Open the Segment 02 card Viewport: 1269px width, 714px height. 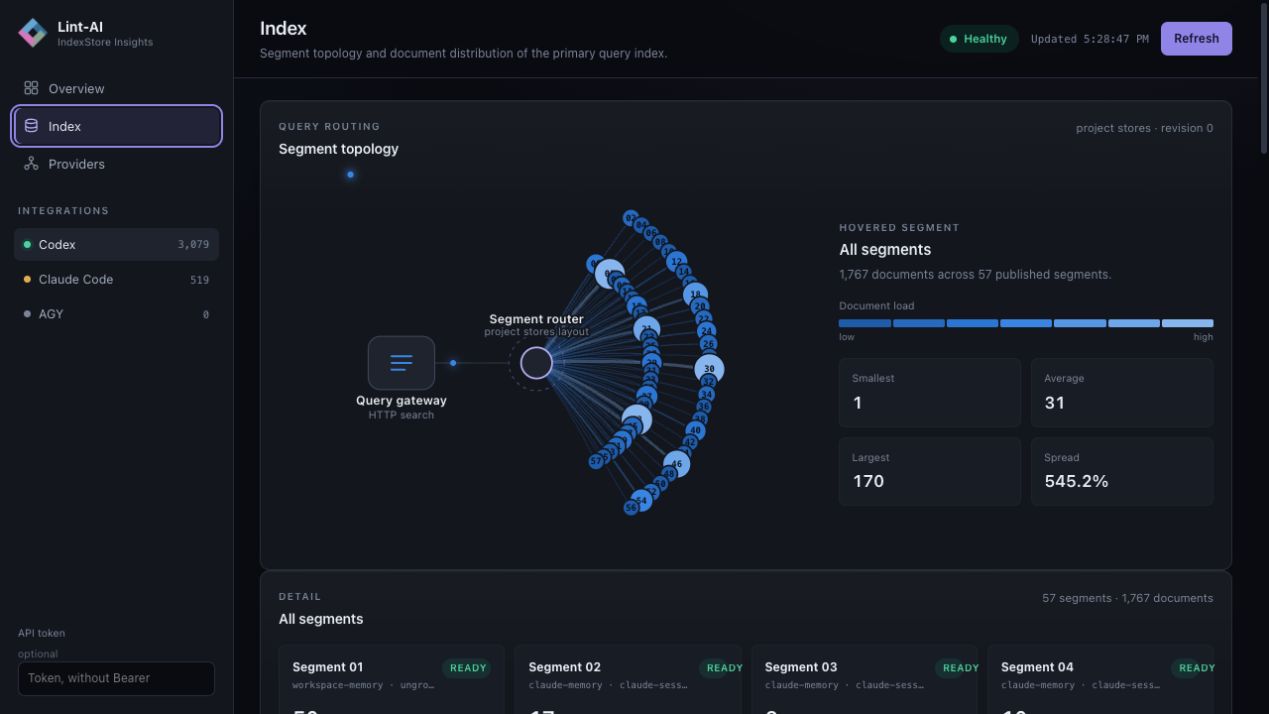pos(627,679)
